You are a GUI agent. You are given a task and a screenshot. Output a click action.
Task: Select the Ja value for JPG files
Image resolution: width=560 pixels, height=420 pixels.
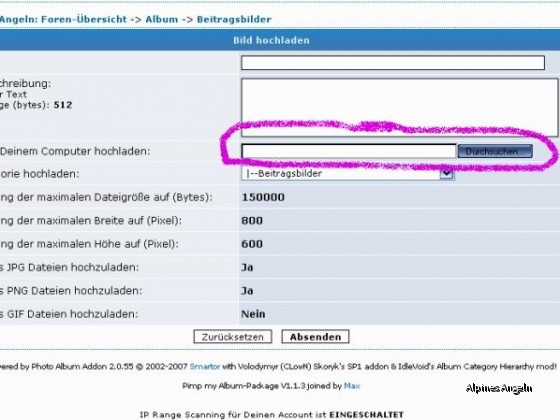click(247, 268)
